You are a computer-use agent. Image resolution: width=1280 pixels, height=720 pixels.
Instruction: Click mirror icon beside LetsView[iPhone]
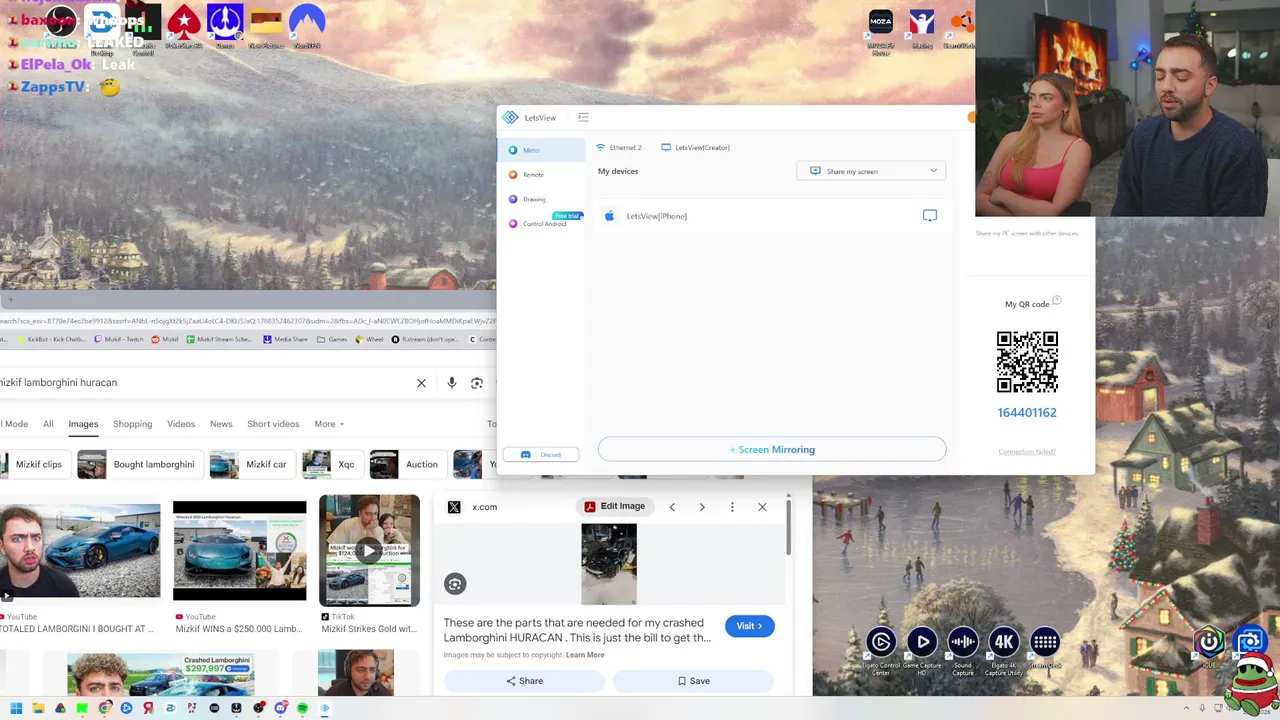pyautogui.click(x=930, y=216)
